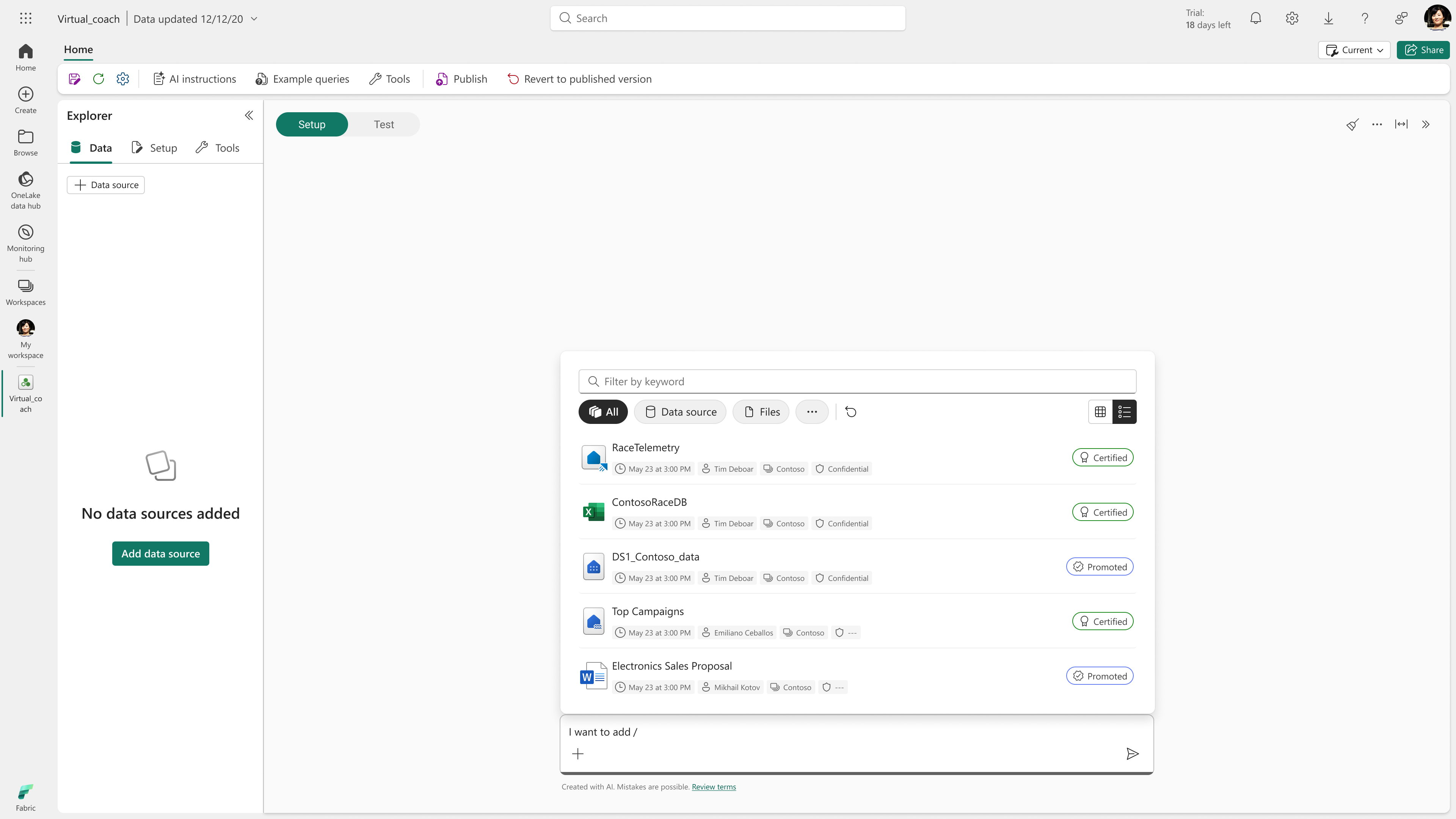Viewport: 1456px width, 819px height.
Task: Click the clear chat broom icon
Action: pyautogui.click(x=1352, y=124)
